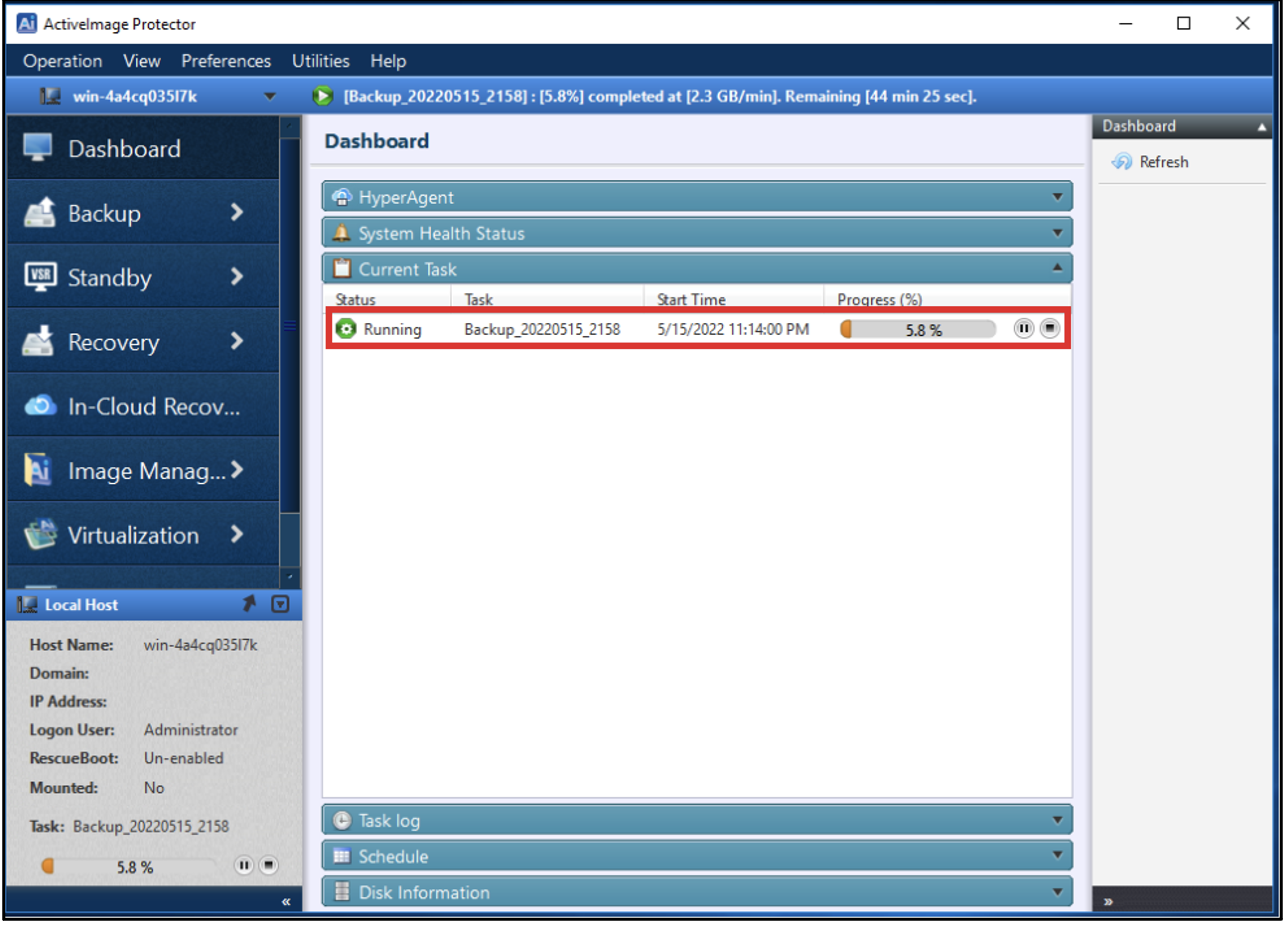This screenshot has height=926, width=1288.
Task: Click the Standby VSR monitor icon
Action: 39,277
